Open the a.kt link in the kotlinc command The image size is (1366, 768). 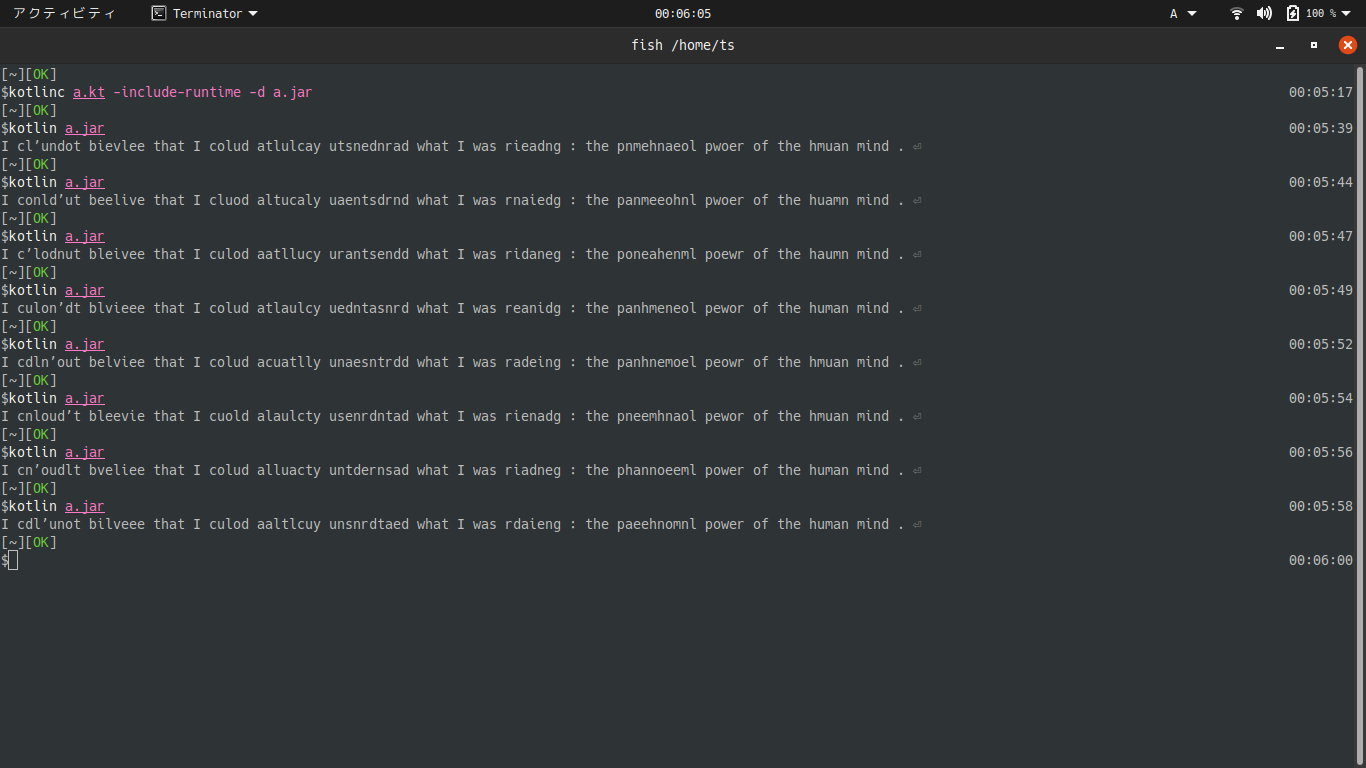click(88, 92)
